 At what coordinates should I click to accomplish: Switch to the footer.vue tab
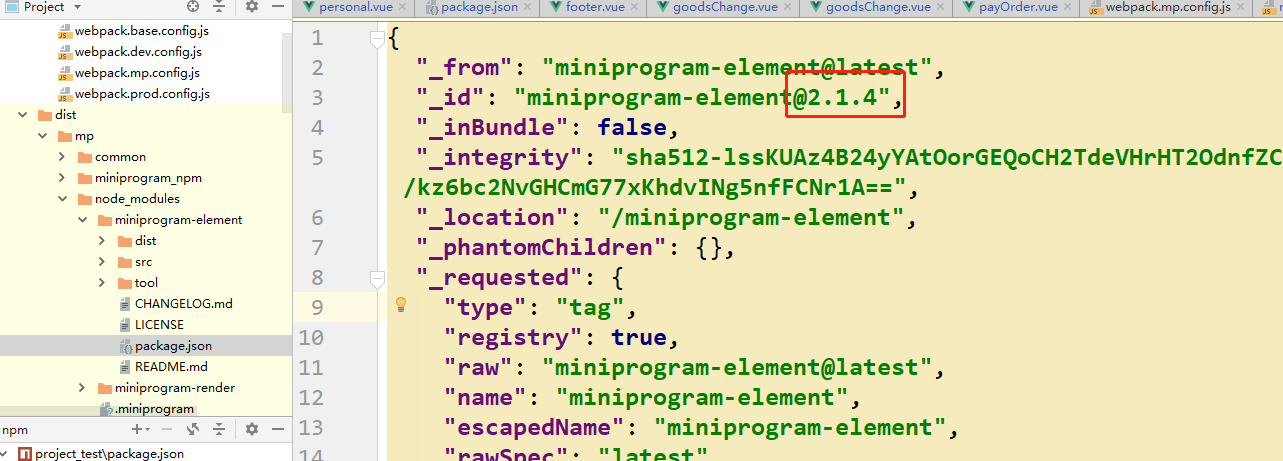pyautogui.click(x=592, y=7)
